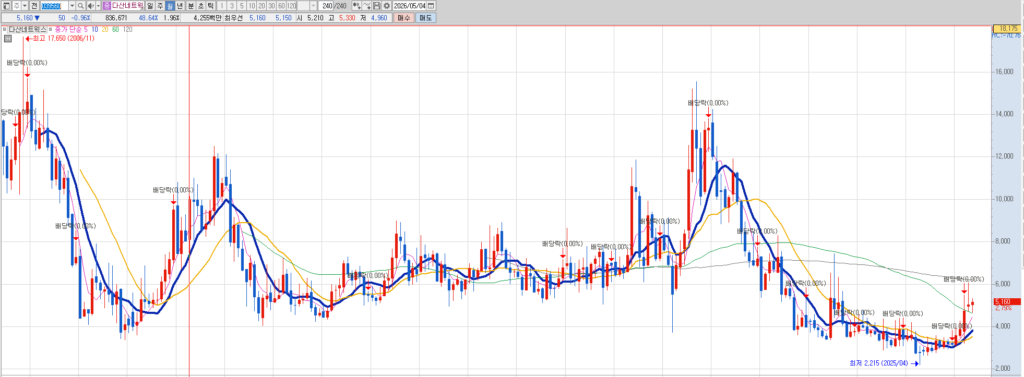Switch chart to yearly 년 period
Viewport: 1024px width, 377px height.
(180, 6)
